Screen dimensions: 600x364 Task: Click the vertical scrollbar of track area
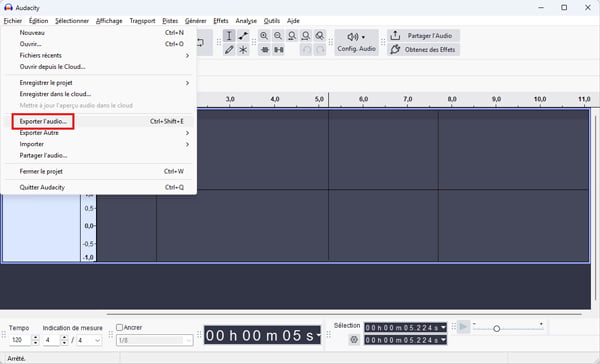coord(595,207)
